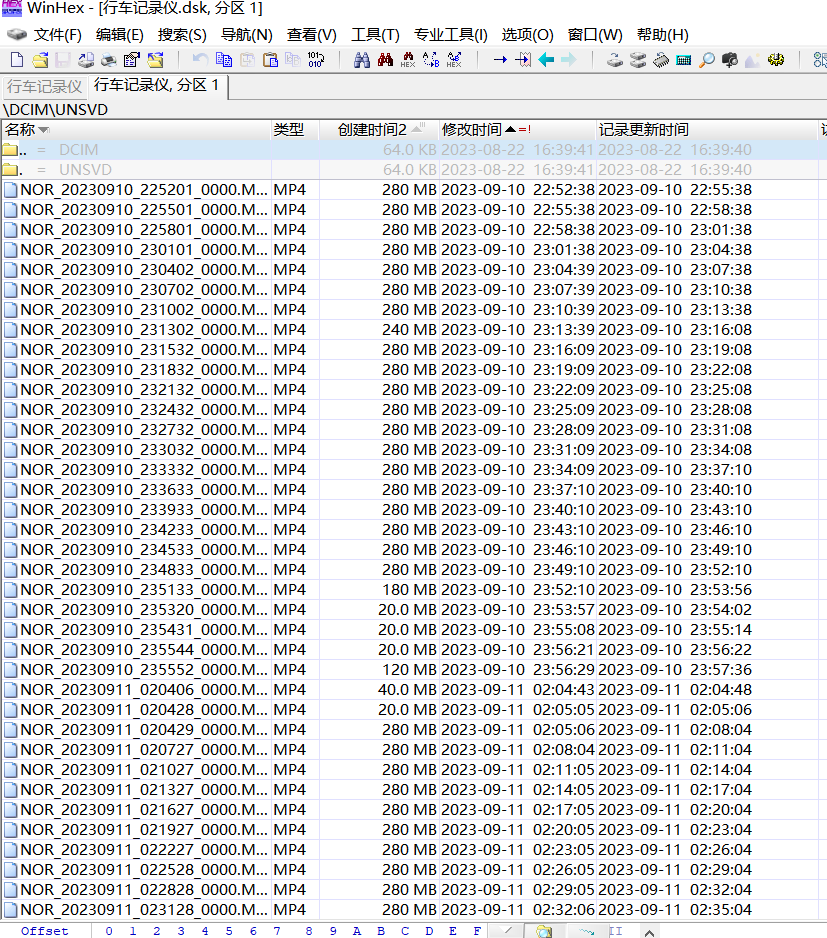Open the 窗口(W) menu

595,35
